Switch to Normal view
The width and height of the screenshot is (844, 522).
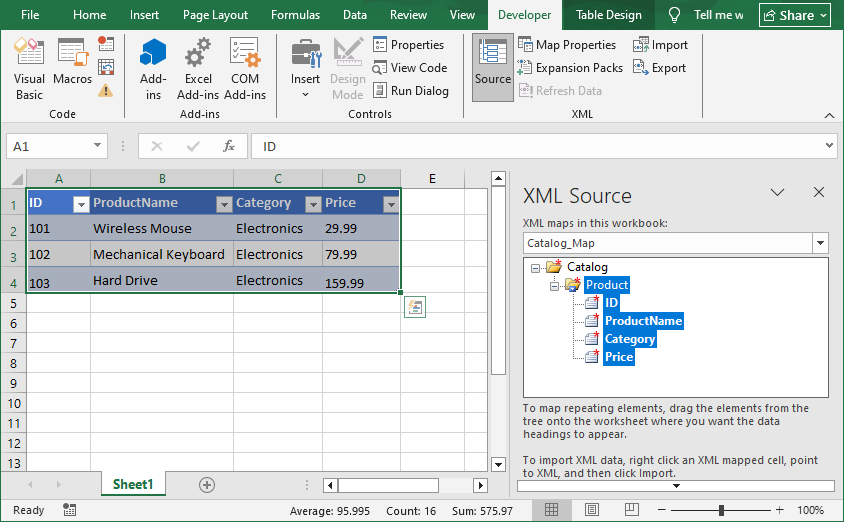551,510
